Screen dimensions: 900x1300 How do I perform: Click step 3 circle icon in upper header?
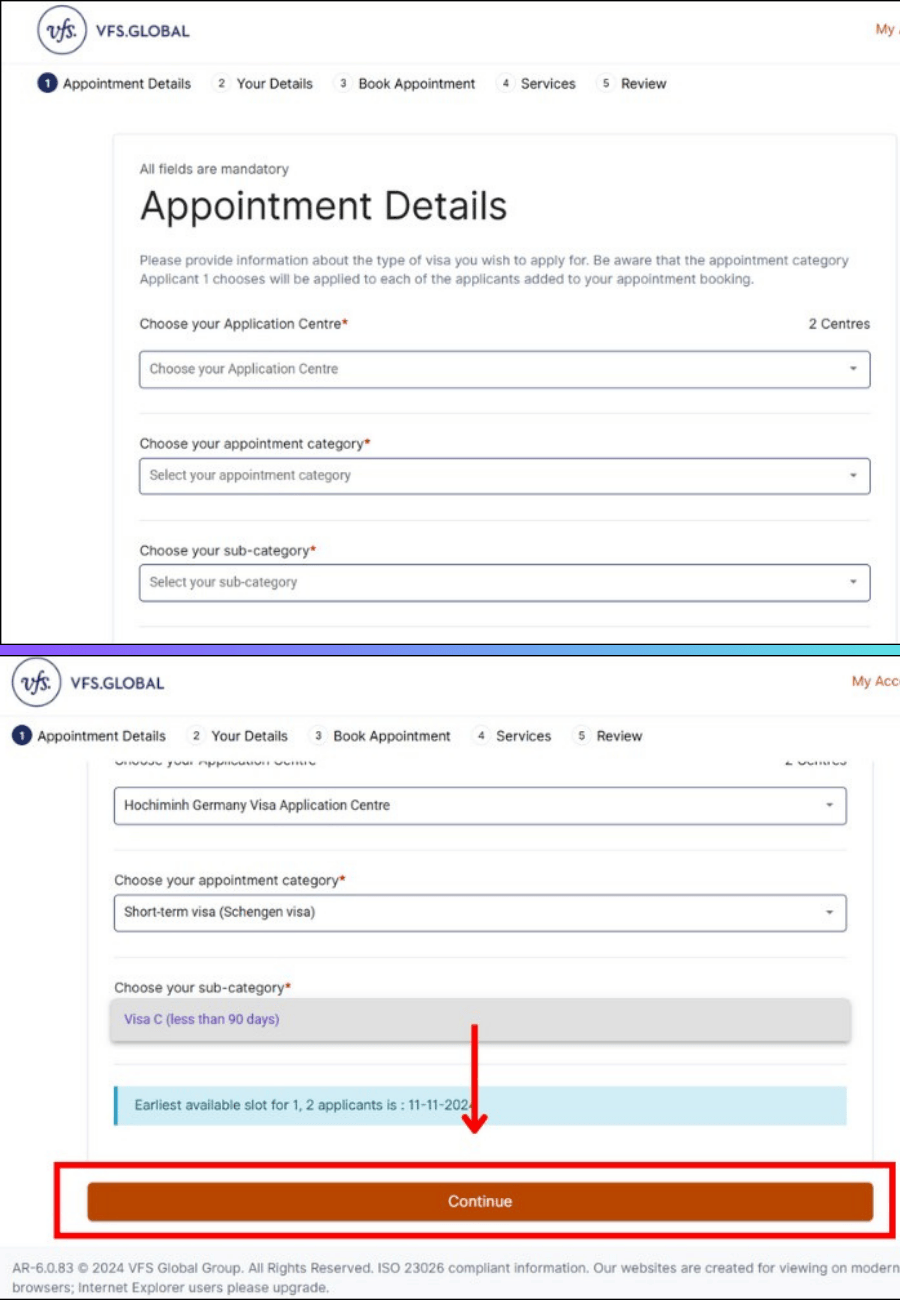(343, 84)
